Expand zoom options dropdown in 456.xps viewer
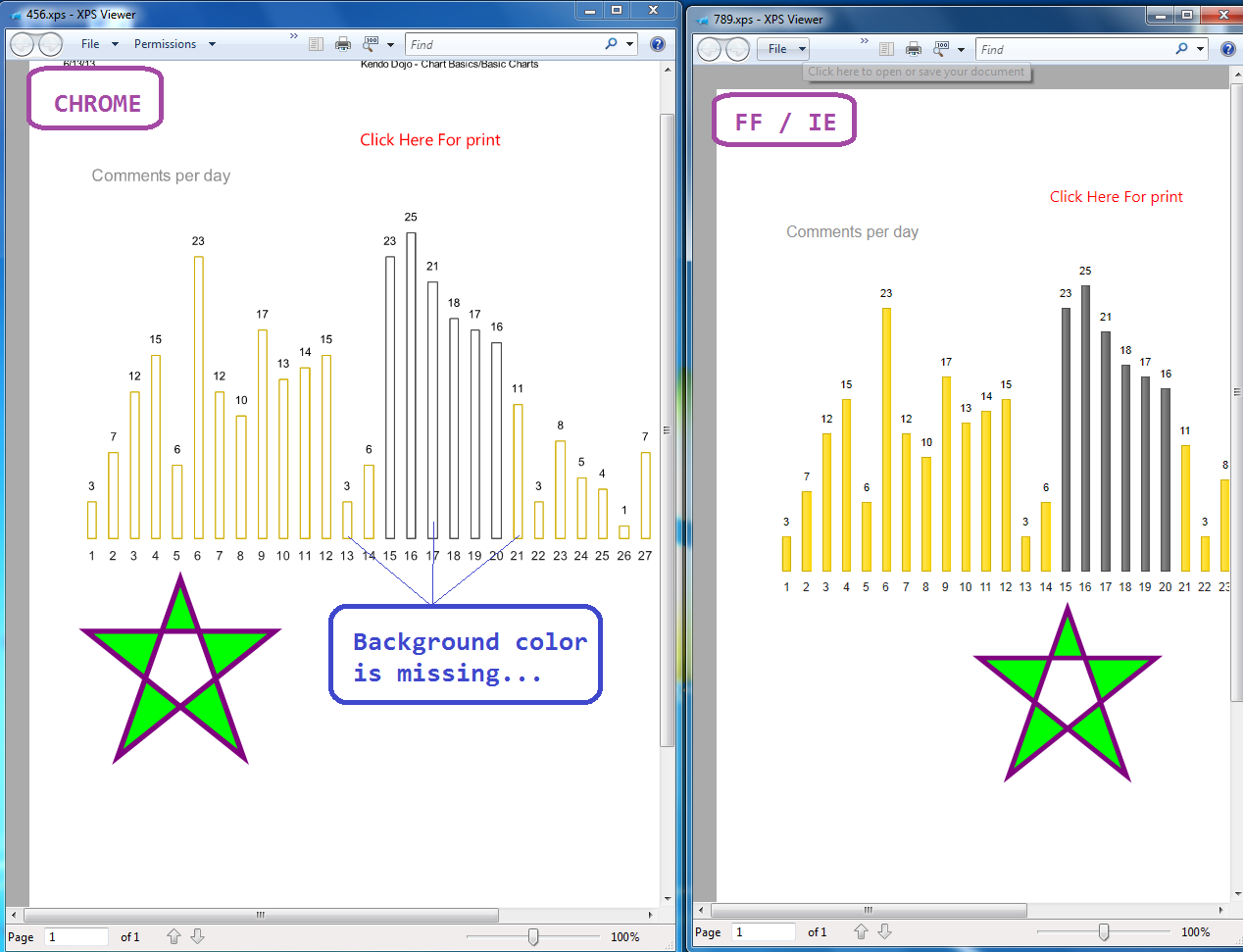This screenshot has width=1243, height=952. tap(390, 44)
